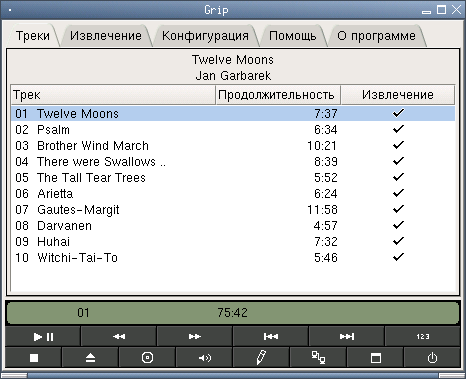
Task: Click the 75:42 time display
Action: [x=232, y=313]
